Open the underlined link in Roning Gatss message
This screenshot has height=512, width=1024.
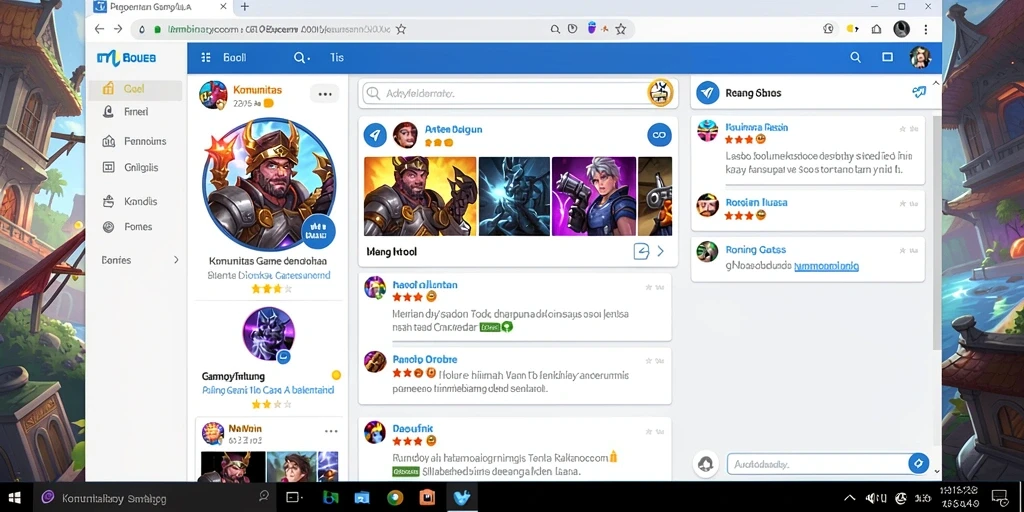coord(826,266)
